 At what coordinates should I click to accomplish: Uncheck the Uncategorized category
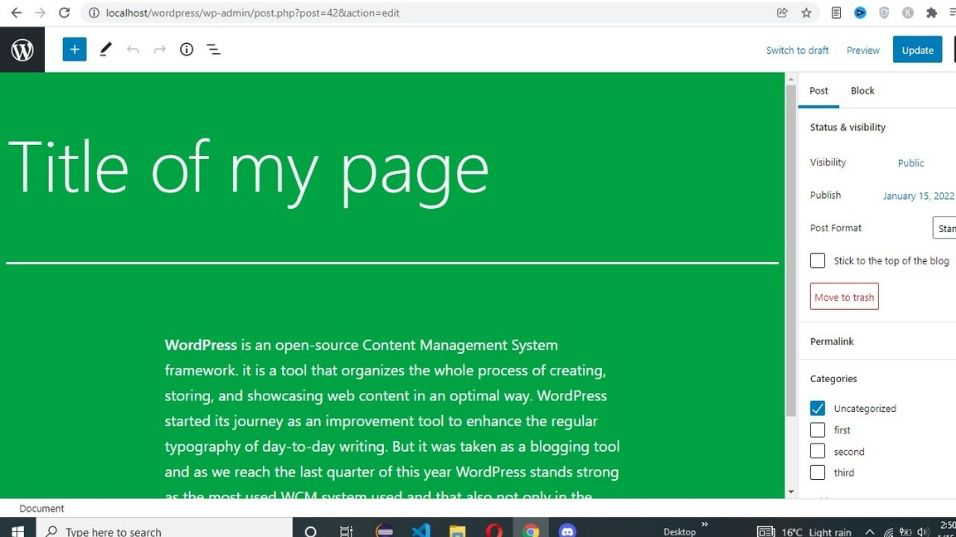(x=817, y=408)
